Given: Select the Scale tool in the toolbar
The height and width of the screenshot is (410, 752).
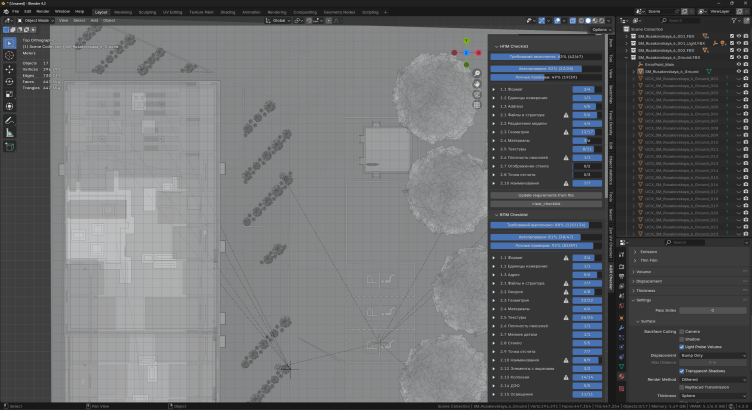Looking at the screenshot, I should point(10,92).
